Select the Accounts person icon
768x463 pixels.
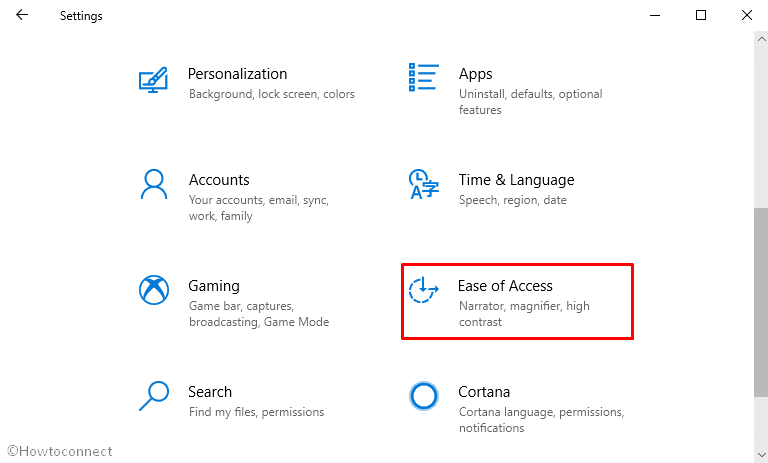[x=154, y=184]
